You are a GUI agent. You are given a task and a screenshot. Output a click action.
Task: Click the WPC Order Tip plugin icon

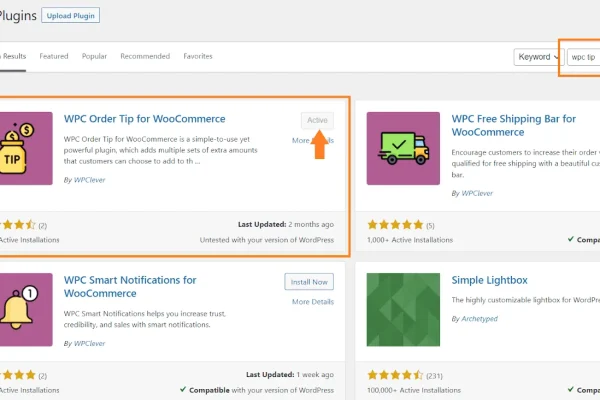click(x=26, y=149)
